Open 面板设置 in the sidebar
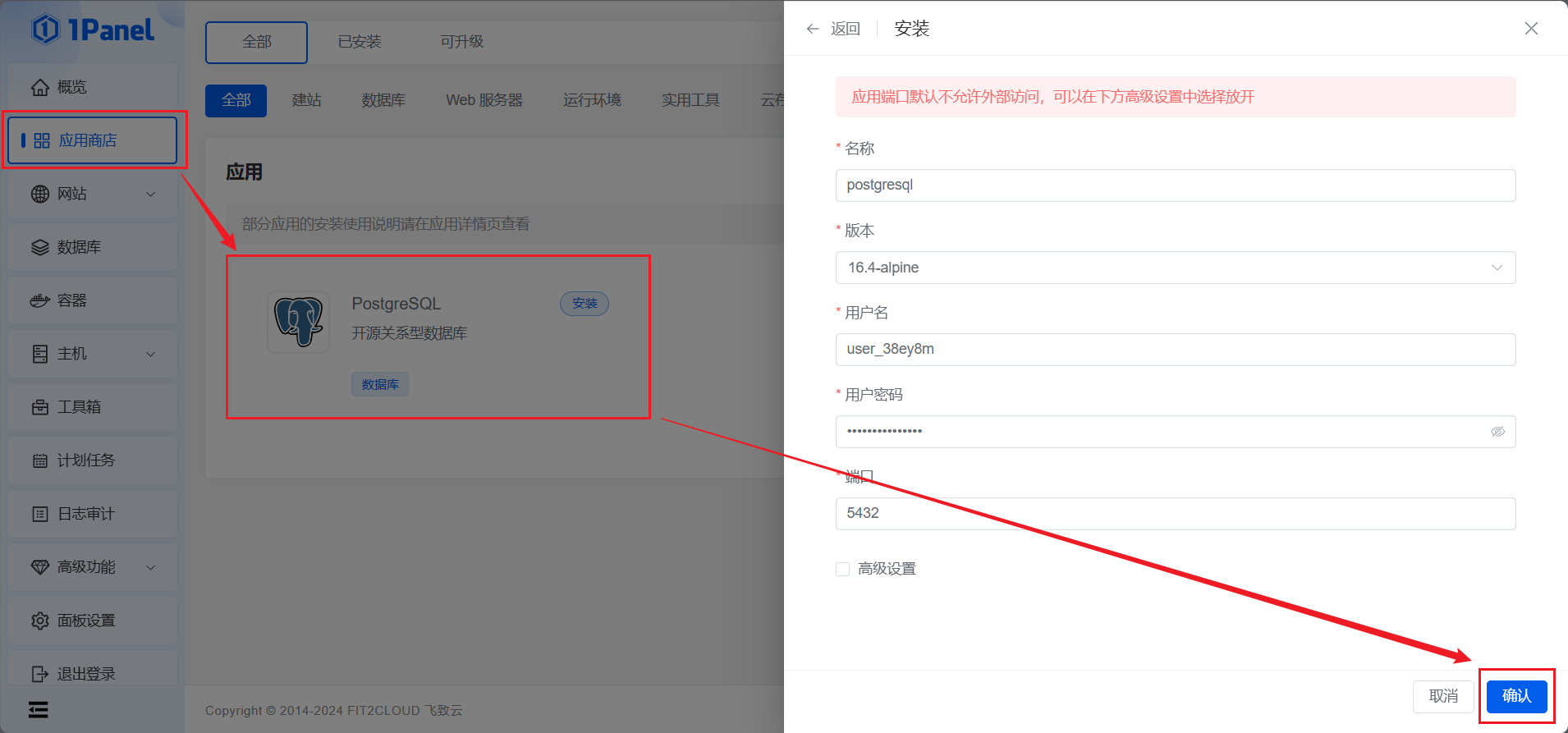Screen dimensions: 1568x733 pos(93,621)
